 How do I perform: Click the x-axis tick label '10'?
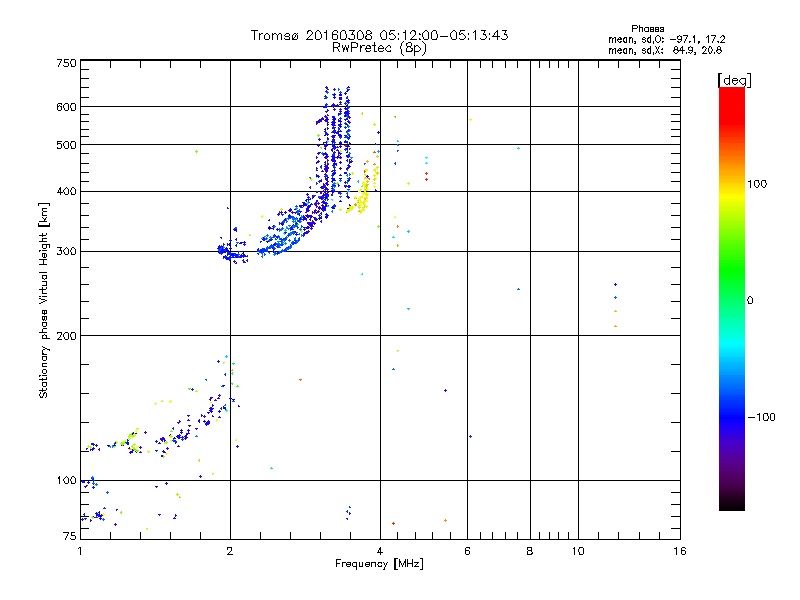tap(578, 551)
